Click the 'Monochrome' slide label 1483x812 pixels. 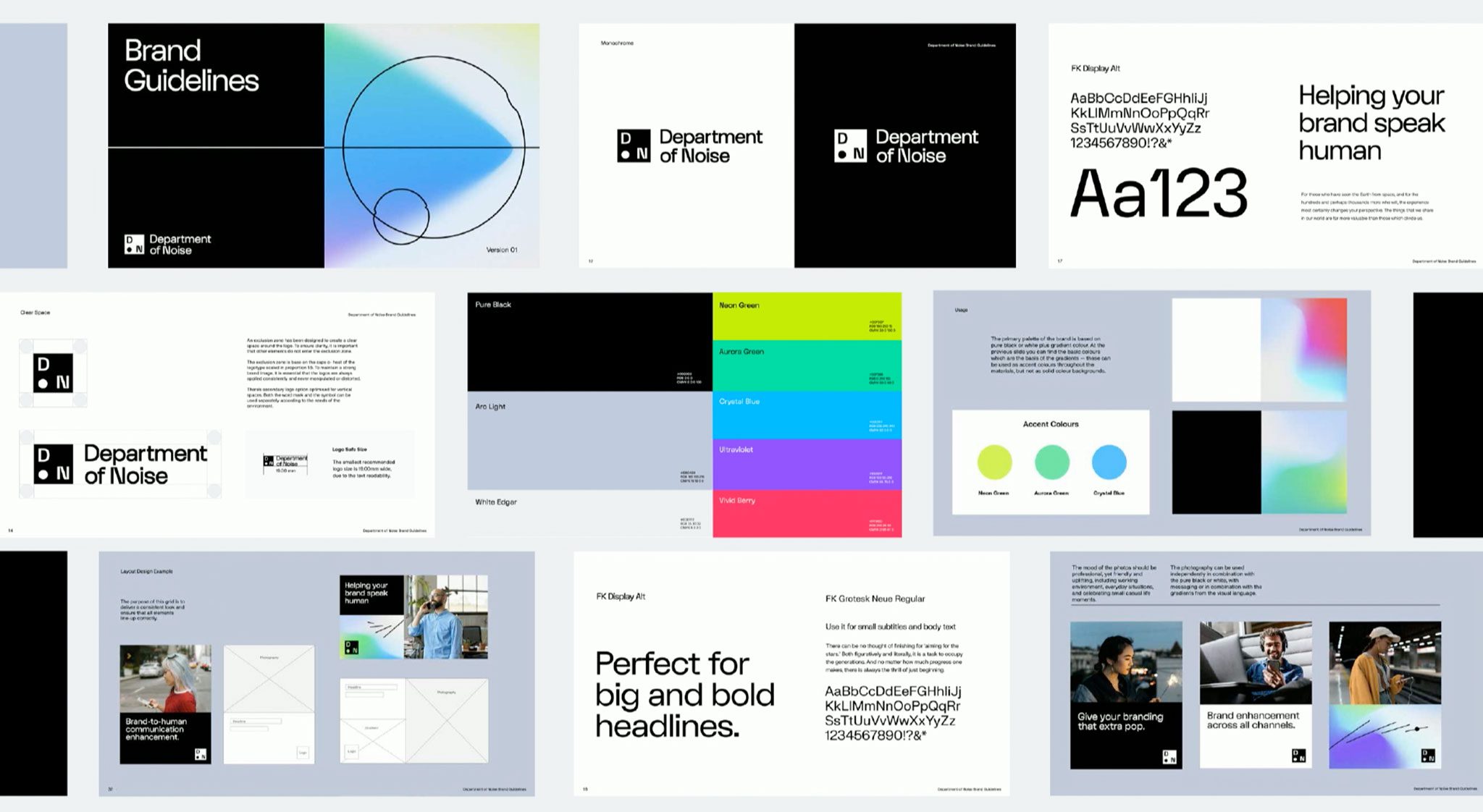click(617, 43)
